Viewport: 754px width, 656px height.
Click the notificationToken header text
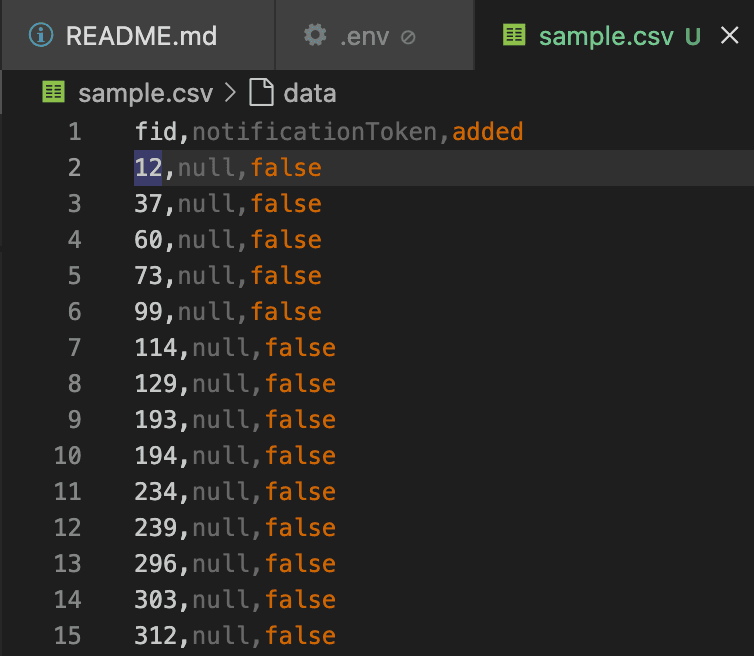(x=314, y=132)
